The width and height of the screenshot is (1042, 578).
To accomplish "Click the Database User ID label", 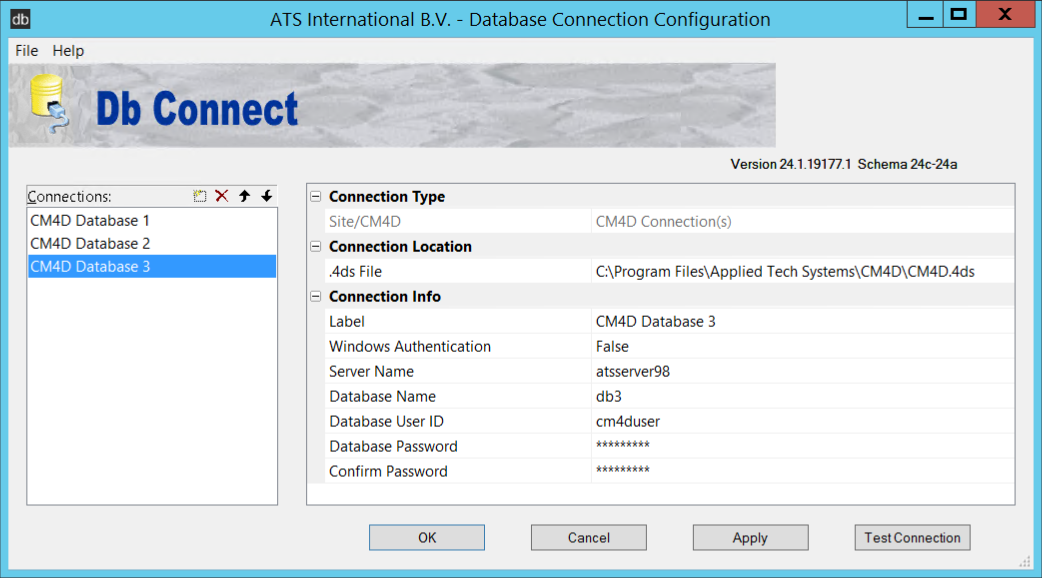I will [x=387, y=421].
